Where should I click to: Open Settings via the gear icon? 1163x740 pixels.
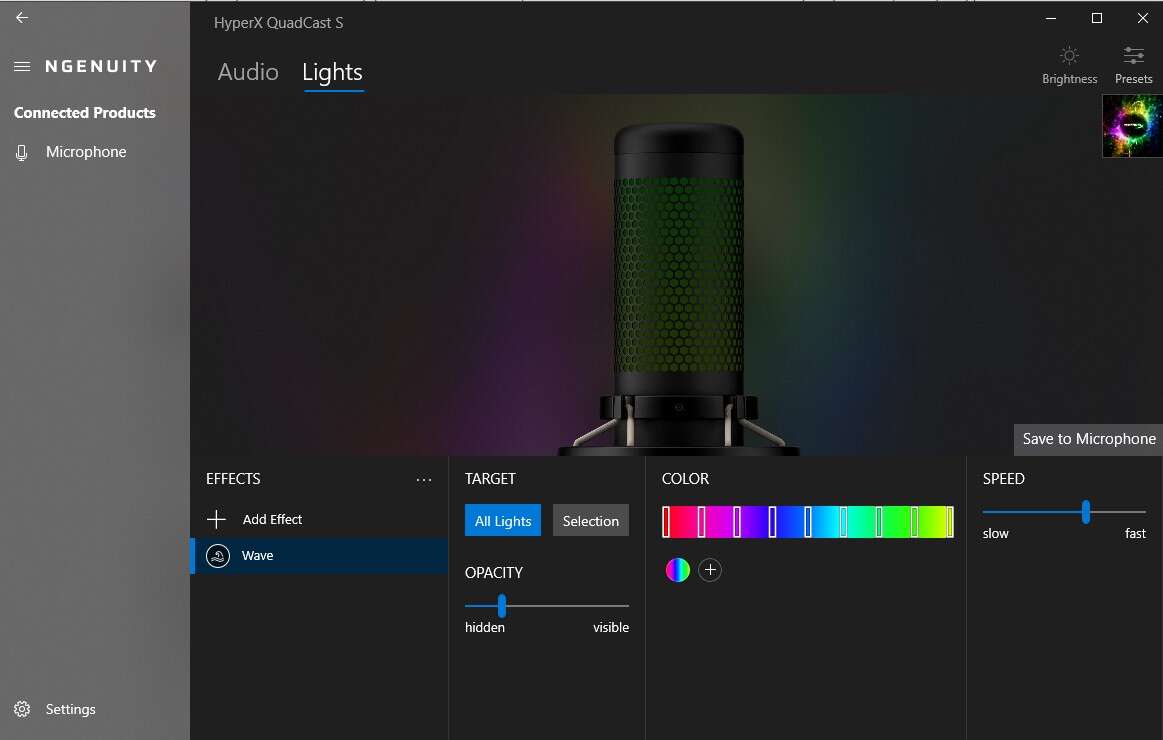coord(22,709)
